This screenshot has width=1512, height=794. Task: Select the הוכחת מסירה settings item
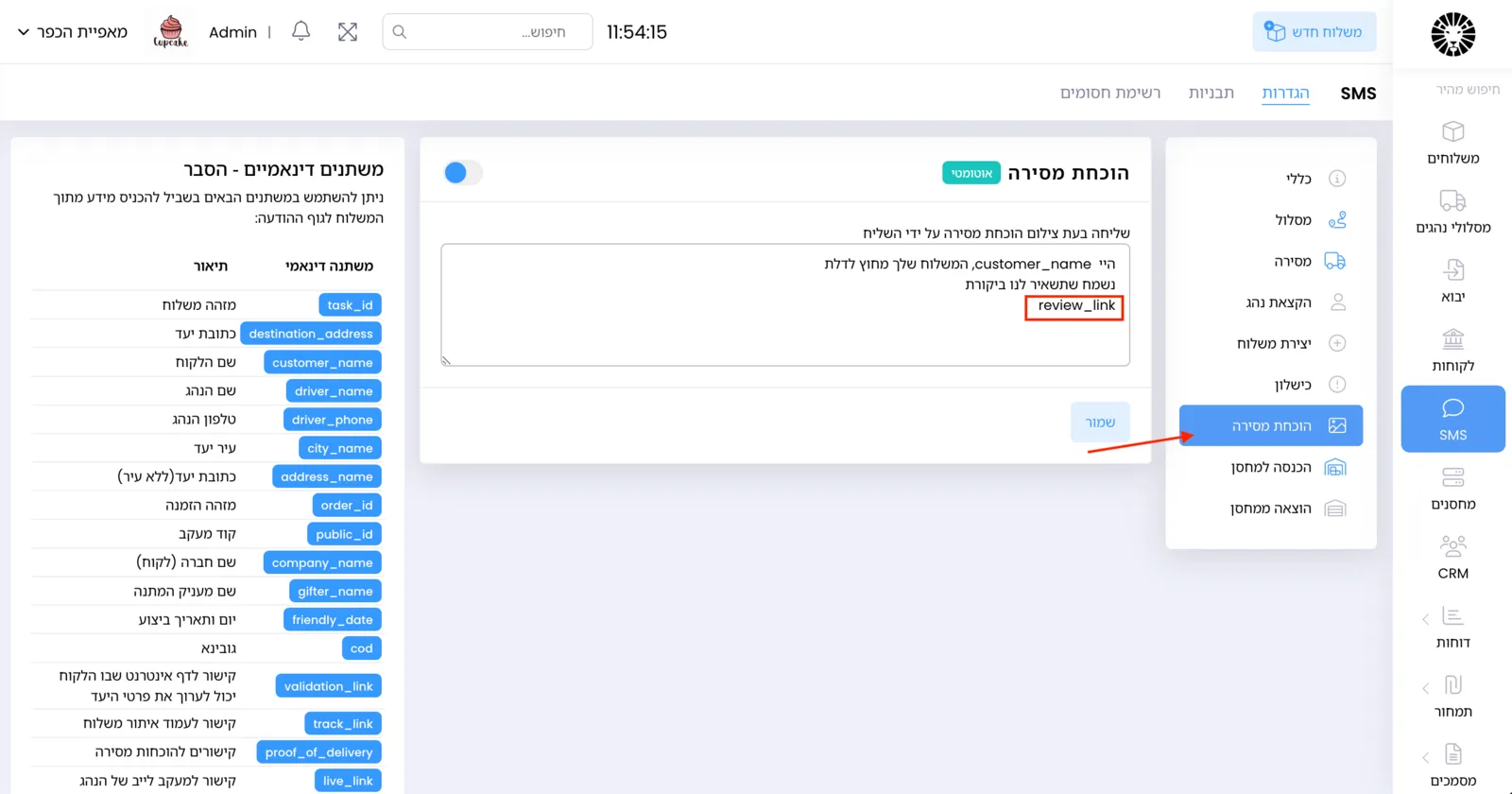pos(1271,425)
